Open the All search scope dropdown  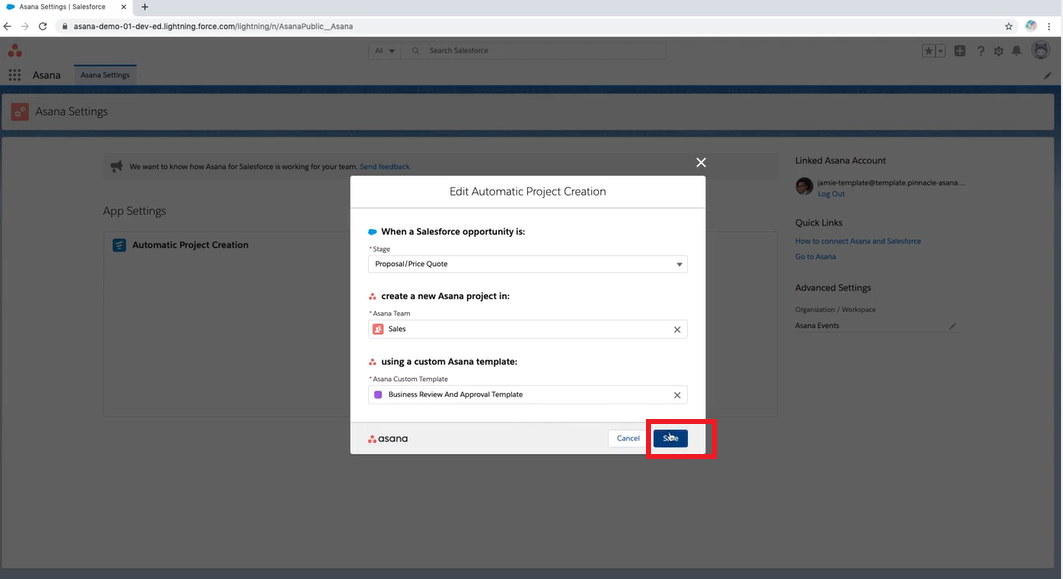click(384, 50)
